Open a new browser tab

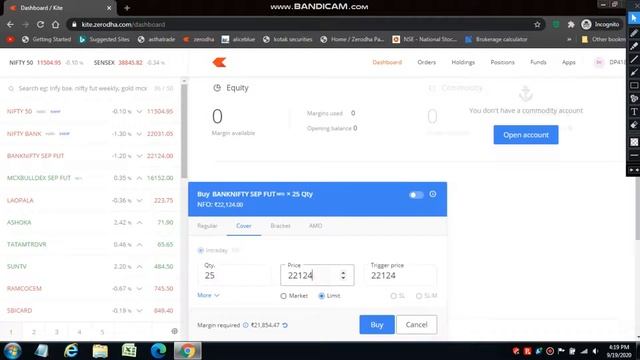click(127, 8)
